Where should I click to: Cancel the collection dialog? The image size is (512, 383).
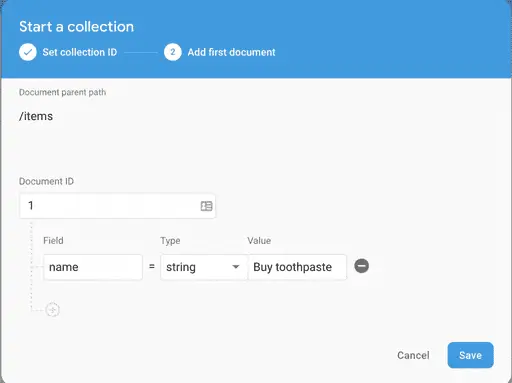pos(413,355)
